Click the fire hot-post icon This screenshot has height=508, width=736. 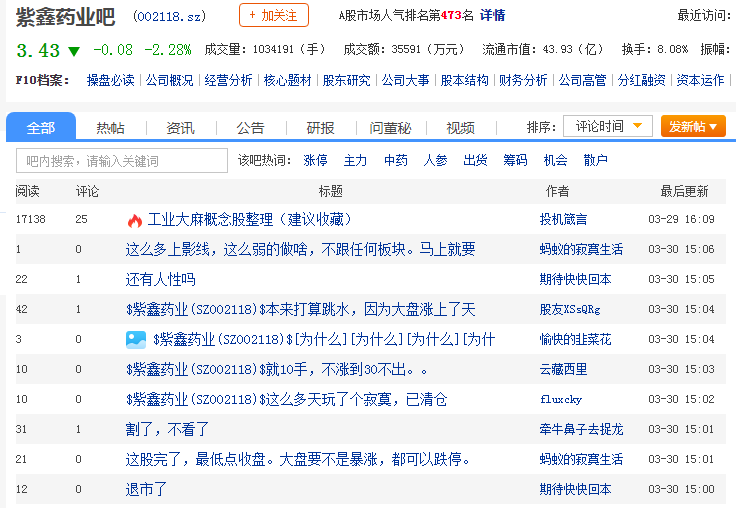tap(135, 220)
